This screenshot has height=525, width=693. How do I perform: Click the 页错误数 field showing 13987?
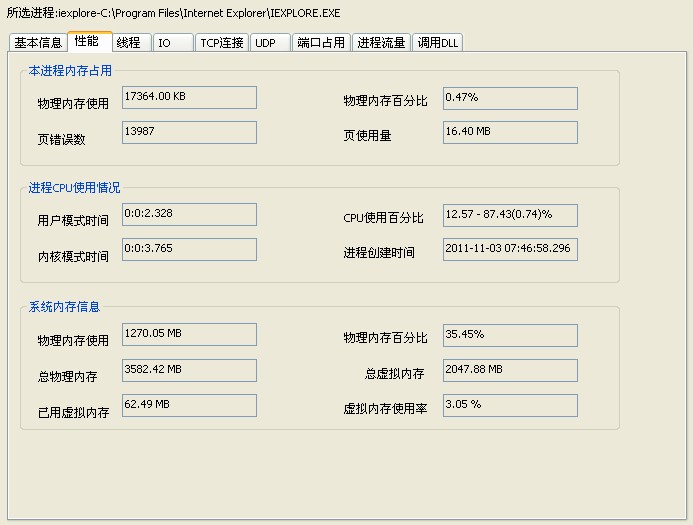point(189,132)
